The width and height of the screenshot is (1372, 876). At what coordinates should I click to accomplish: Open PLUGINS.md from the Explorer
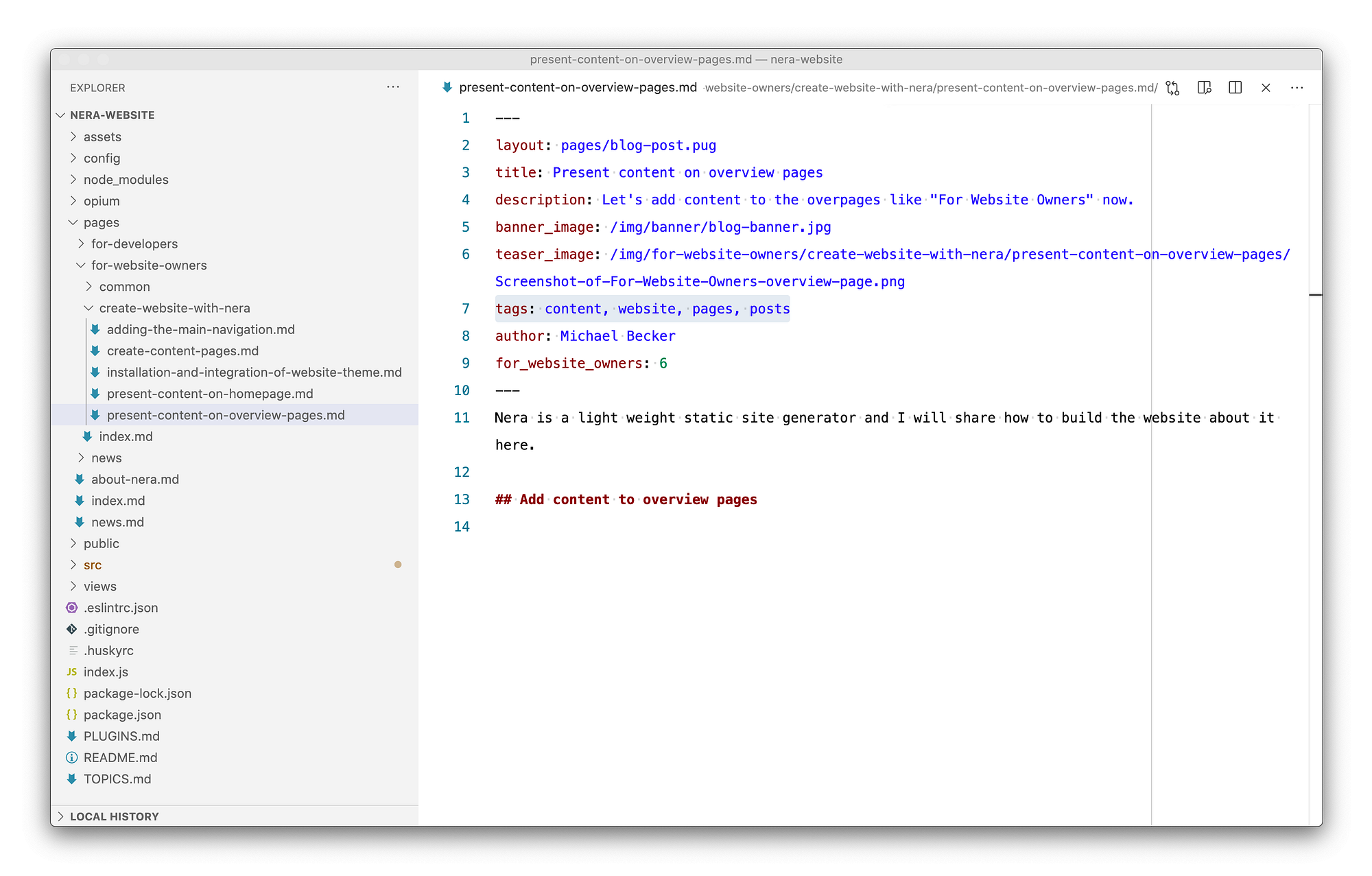pos(121,736)
